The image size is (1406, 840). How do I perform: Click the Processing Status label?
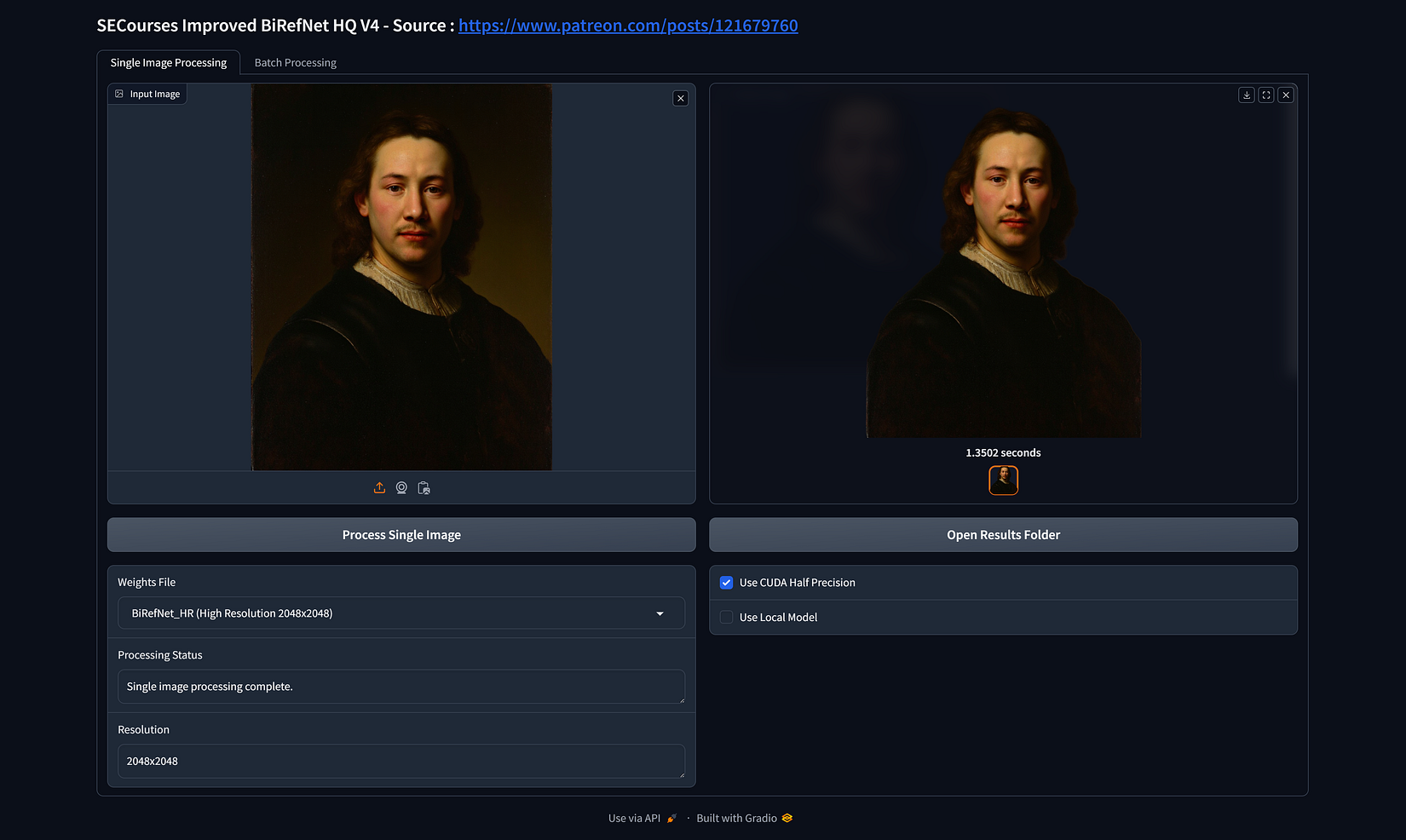(x=160, y=655)
